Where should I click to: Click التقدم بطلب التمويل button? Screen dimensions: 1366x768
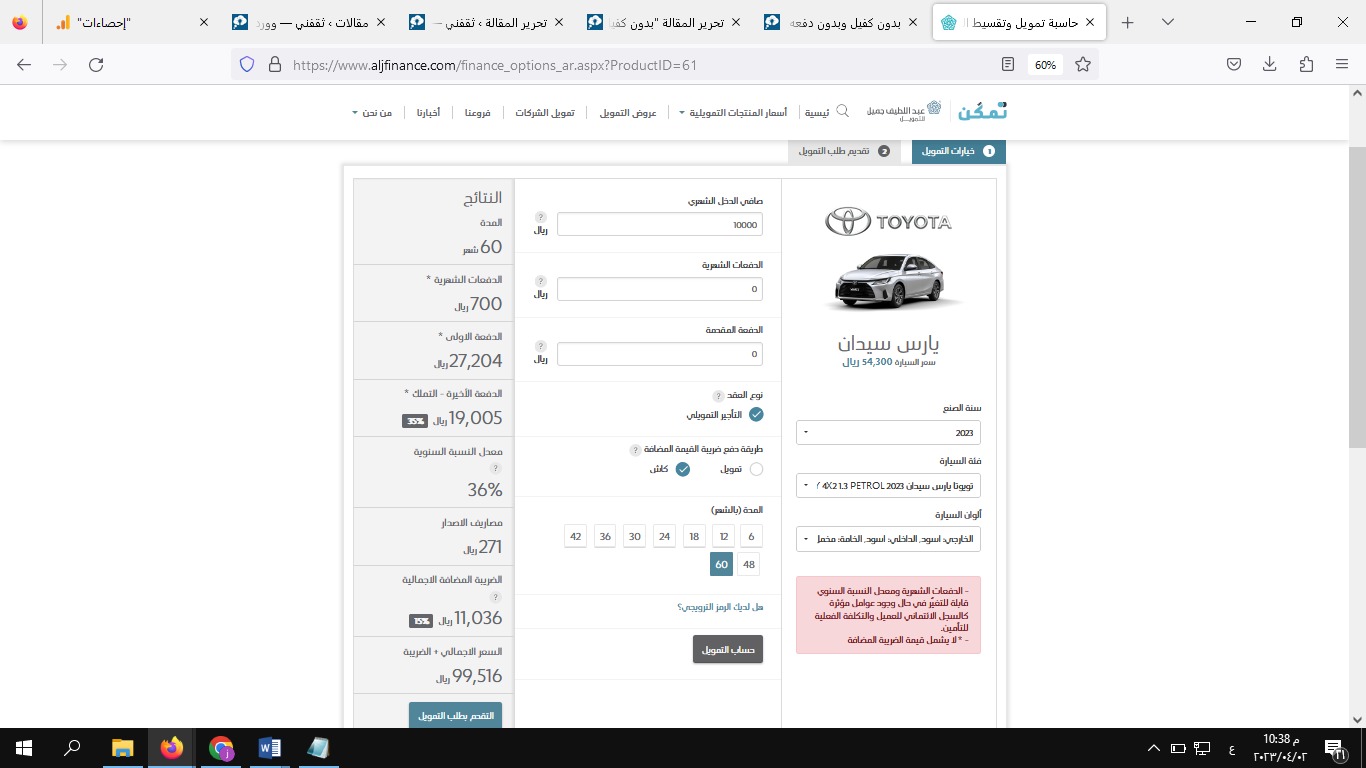455,715
